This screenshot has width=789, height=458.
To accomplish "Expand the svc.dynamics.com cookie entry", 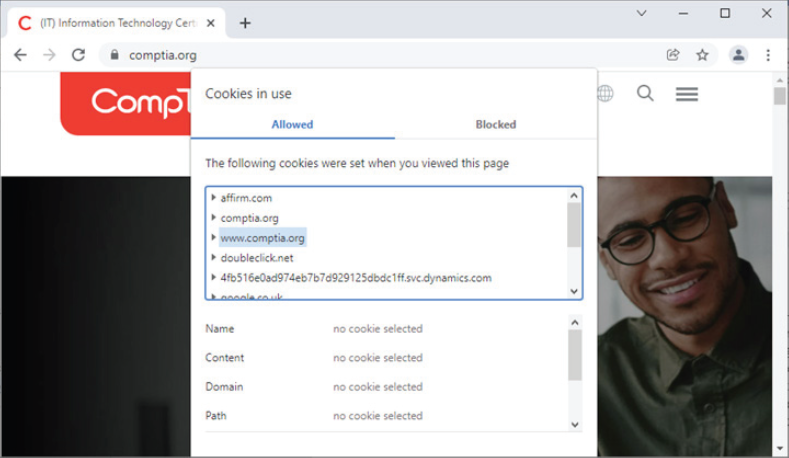I will pyautogui.click(x=213, y=277).
